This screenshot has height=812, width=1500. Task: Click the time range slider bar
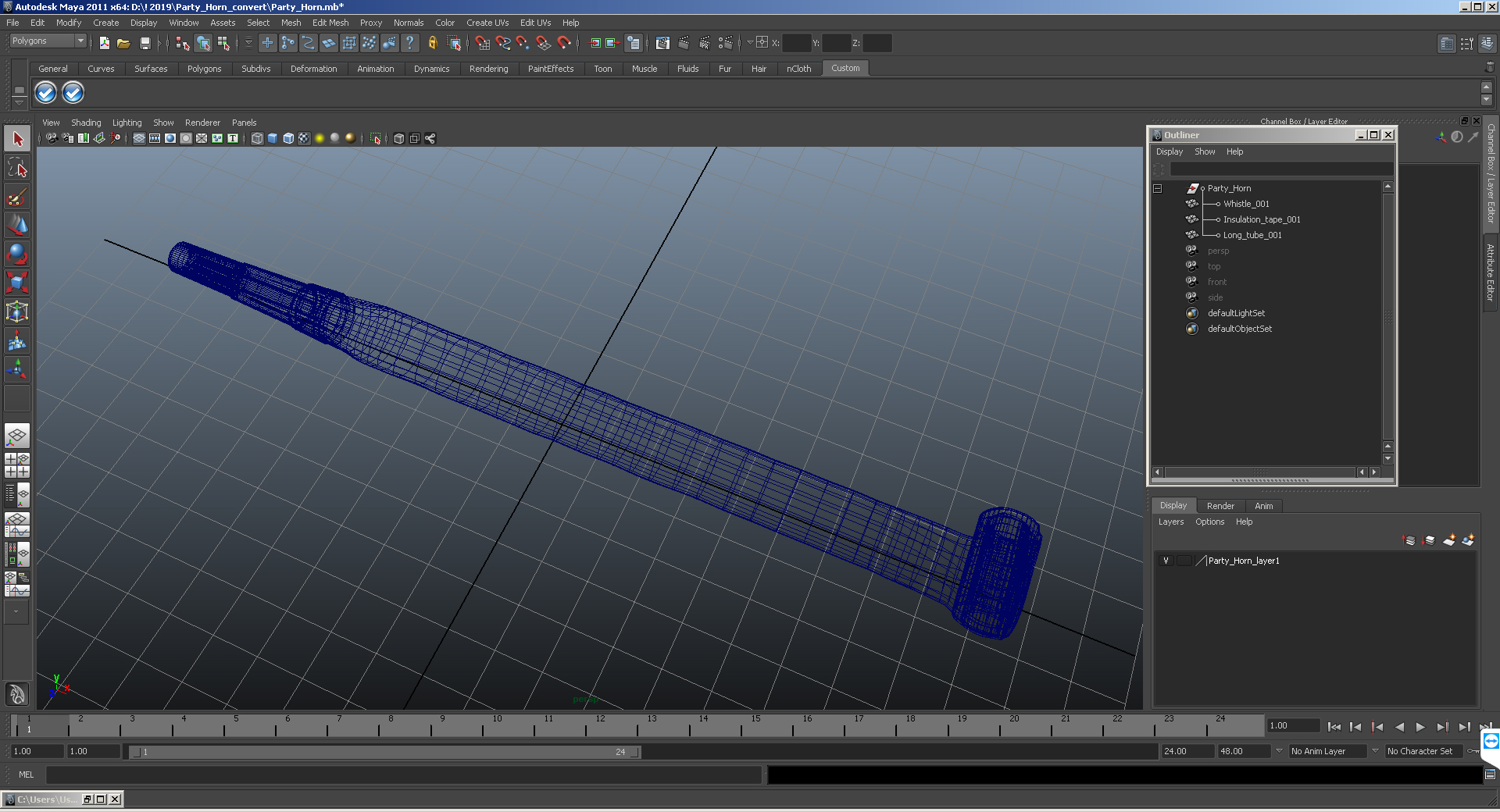(x=384, y=752)
